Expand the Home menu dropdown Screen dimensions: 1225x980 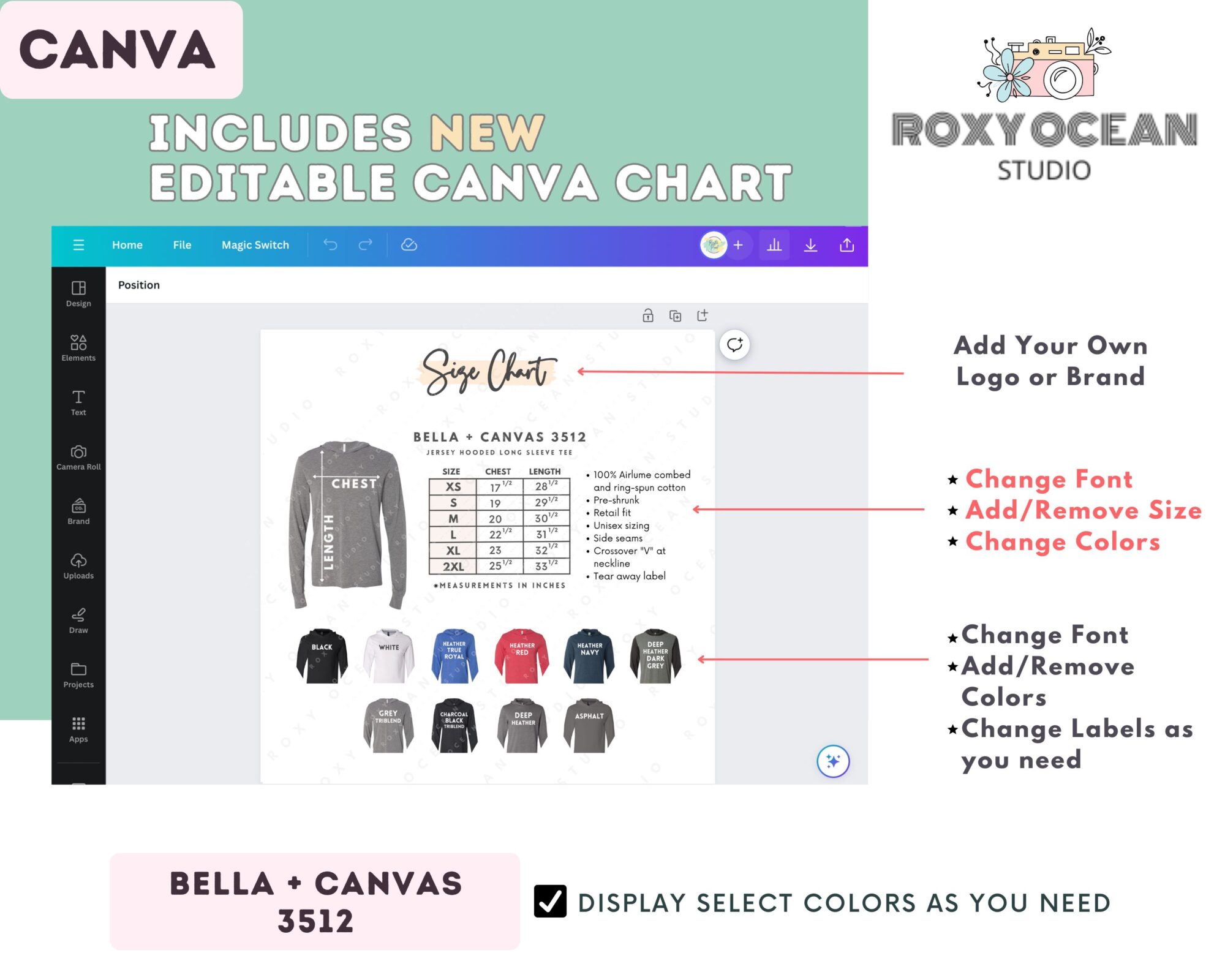128,244
